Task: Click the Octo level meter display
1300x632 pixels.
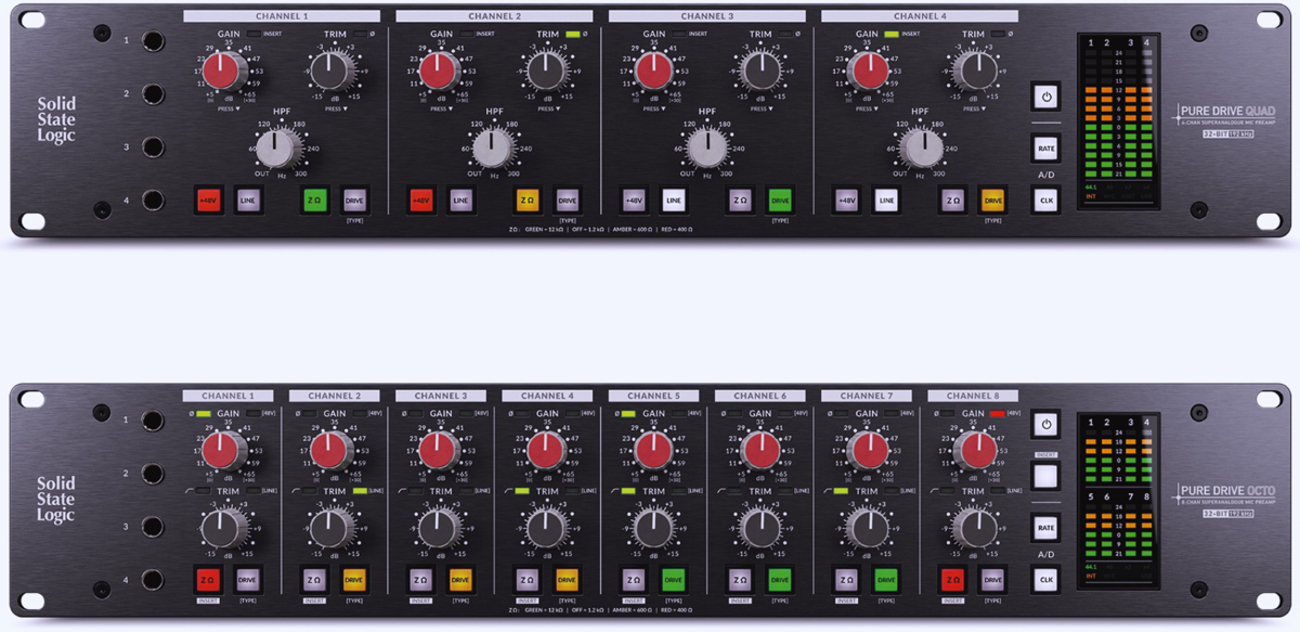Action: coord(1120,502)
